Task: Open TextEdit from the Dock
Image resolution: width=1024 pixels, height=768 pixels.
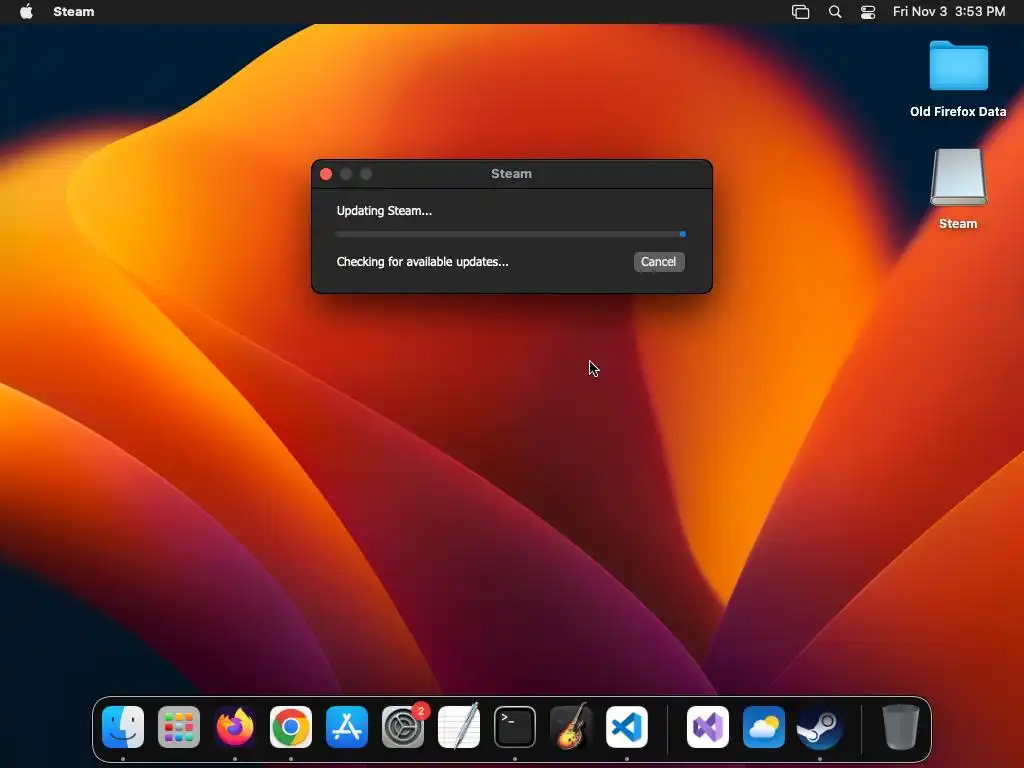Action: pos(458,727)
